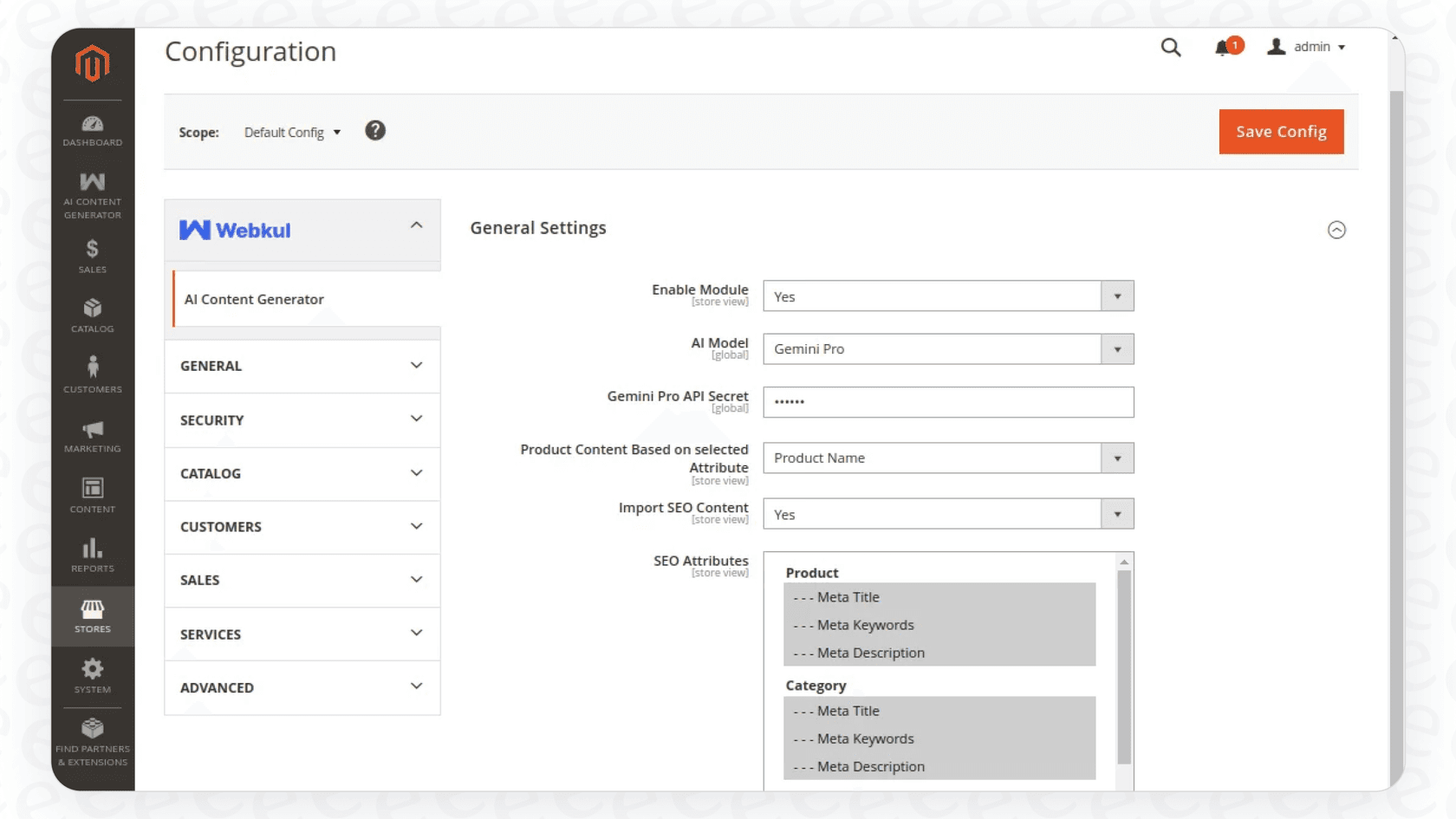Click the Customers sidebar icon
This screenshot has height=819, width=1456.
tap(92, 373)
